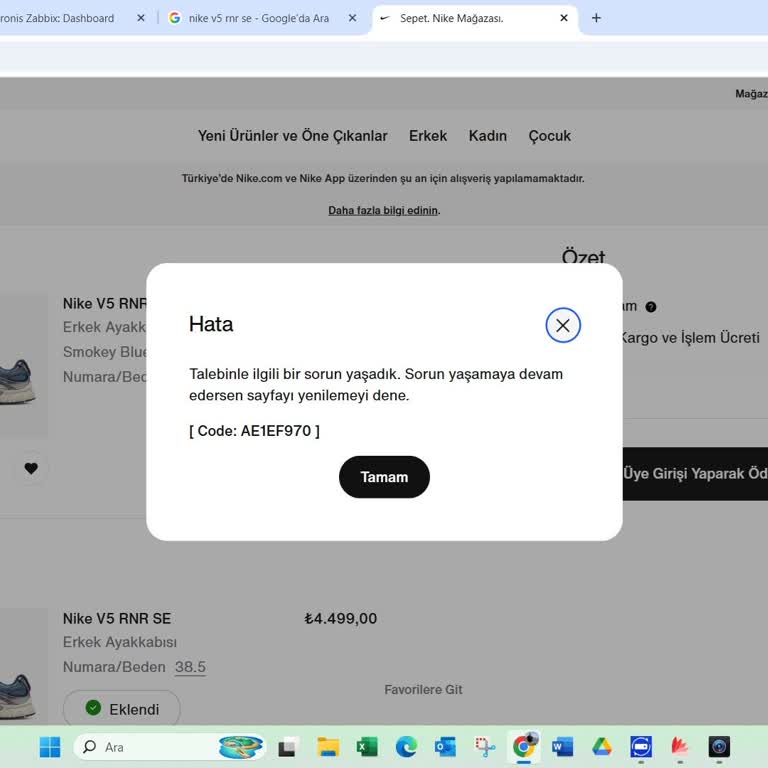This screenshot has height=768, width=768.
Task: Click the Eklendi button
Action: 121,709
